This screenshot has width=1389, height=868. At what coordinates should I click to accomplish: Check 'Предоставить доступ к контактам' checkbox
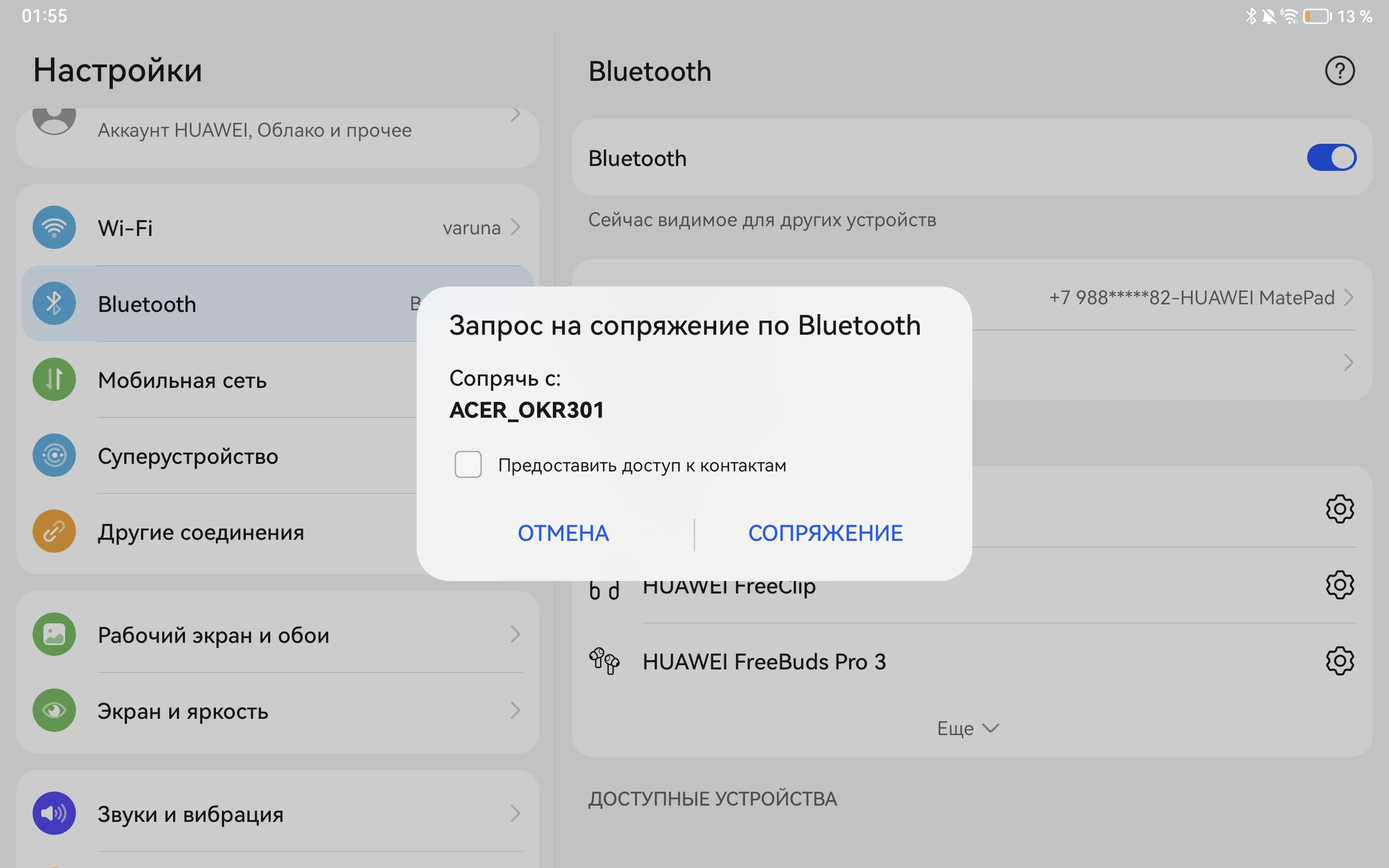point(468,464)
